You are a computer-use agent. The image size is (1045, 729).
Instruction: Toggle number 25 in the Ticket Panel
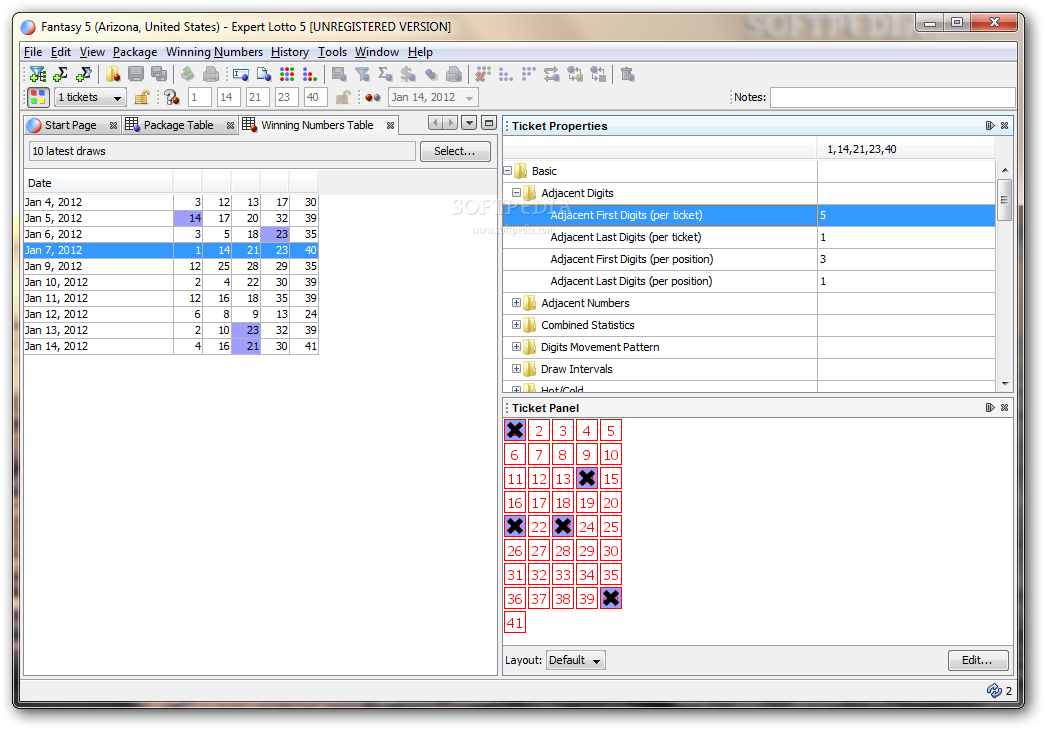[611, 526]
